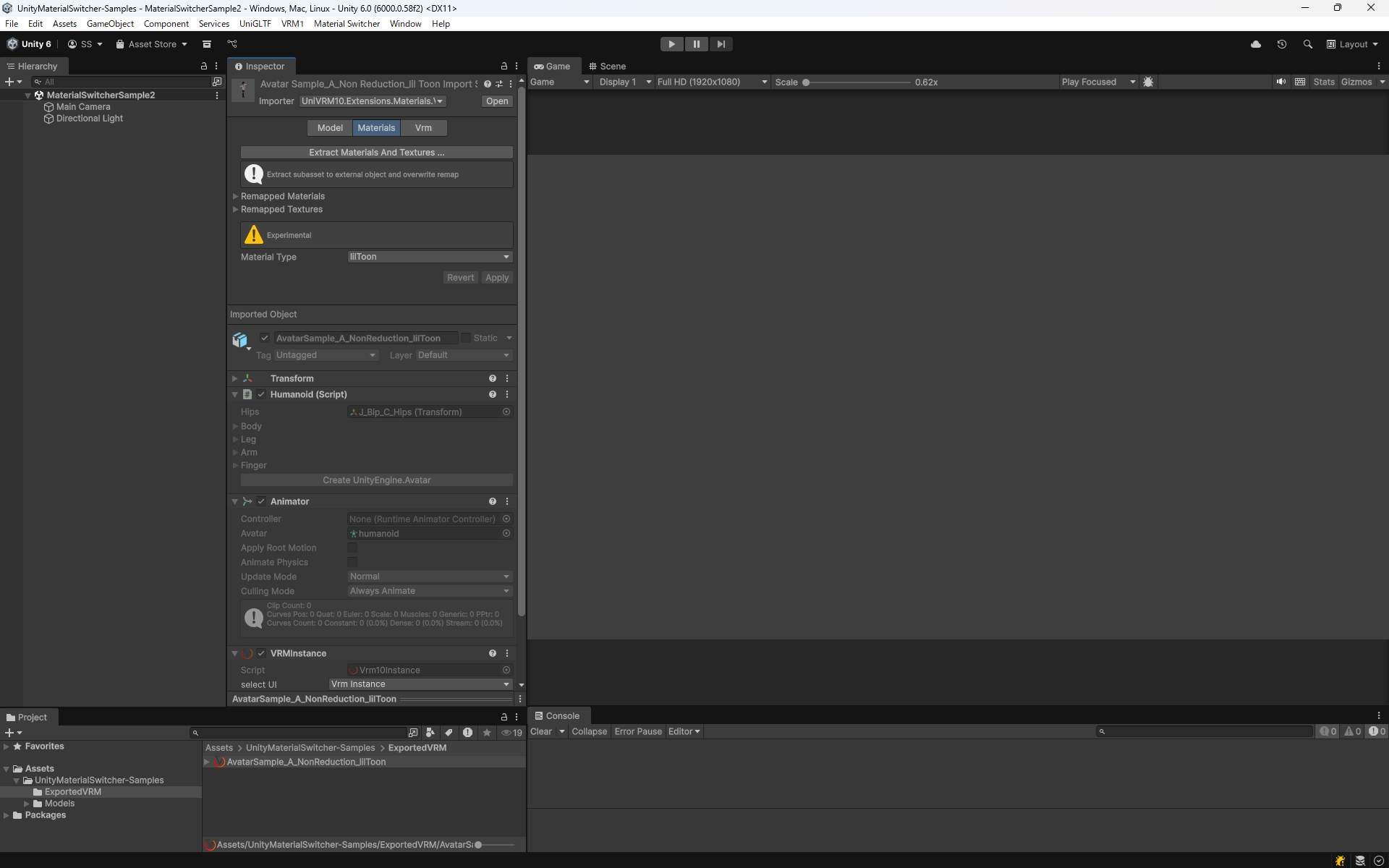1389x868 pixels.
Task: Click the Step frame button
Action: (721, 44)
